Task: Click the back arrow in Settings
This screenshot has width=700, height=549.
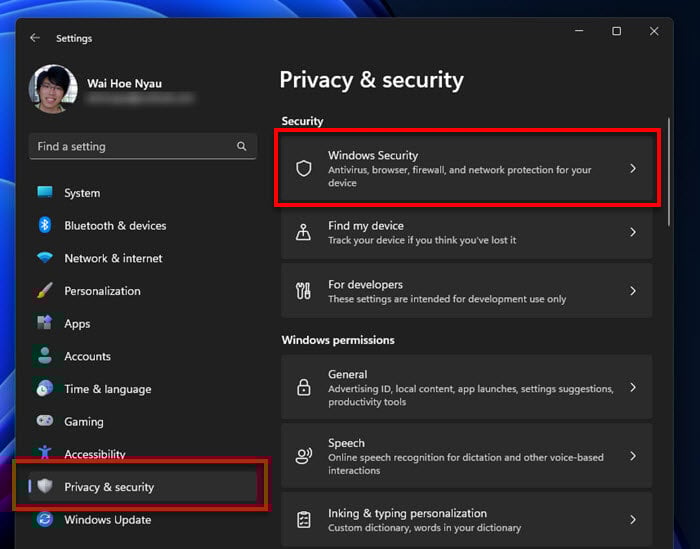Action: pyautogui.click(x=35, y=38)
